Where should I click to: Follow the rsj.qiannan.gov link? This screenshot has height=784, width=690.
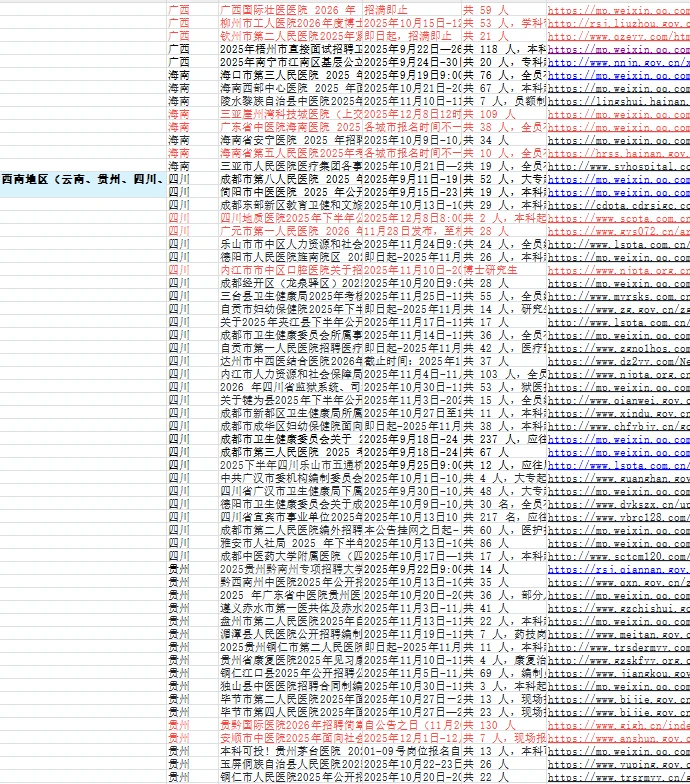618,569
